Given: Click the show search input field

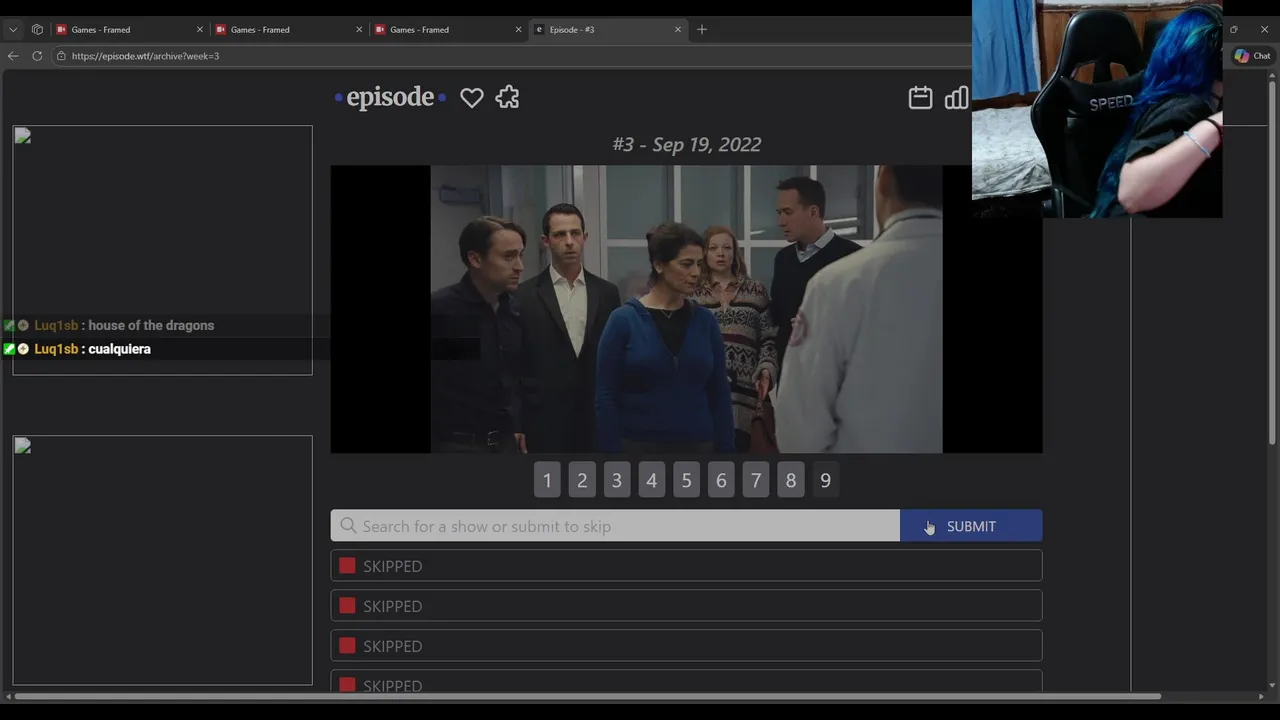Looking at the screenshot, I should [615, 526].
